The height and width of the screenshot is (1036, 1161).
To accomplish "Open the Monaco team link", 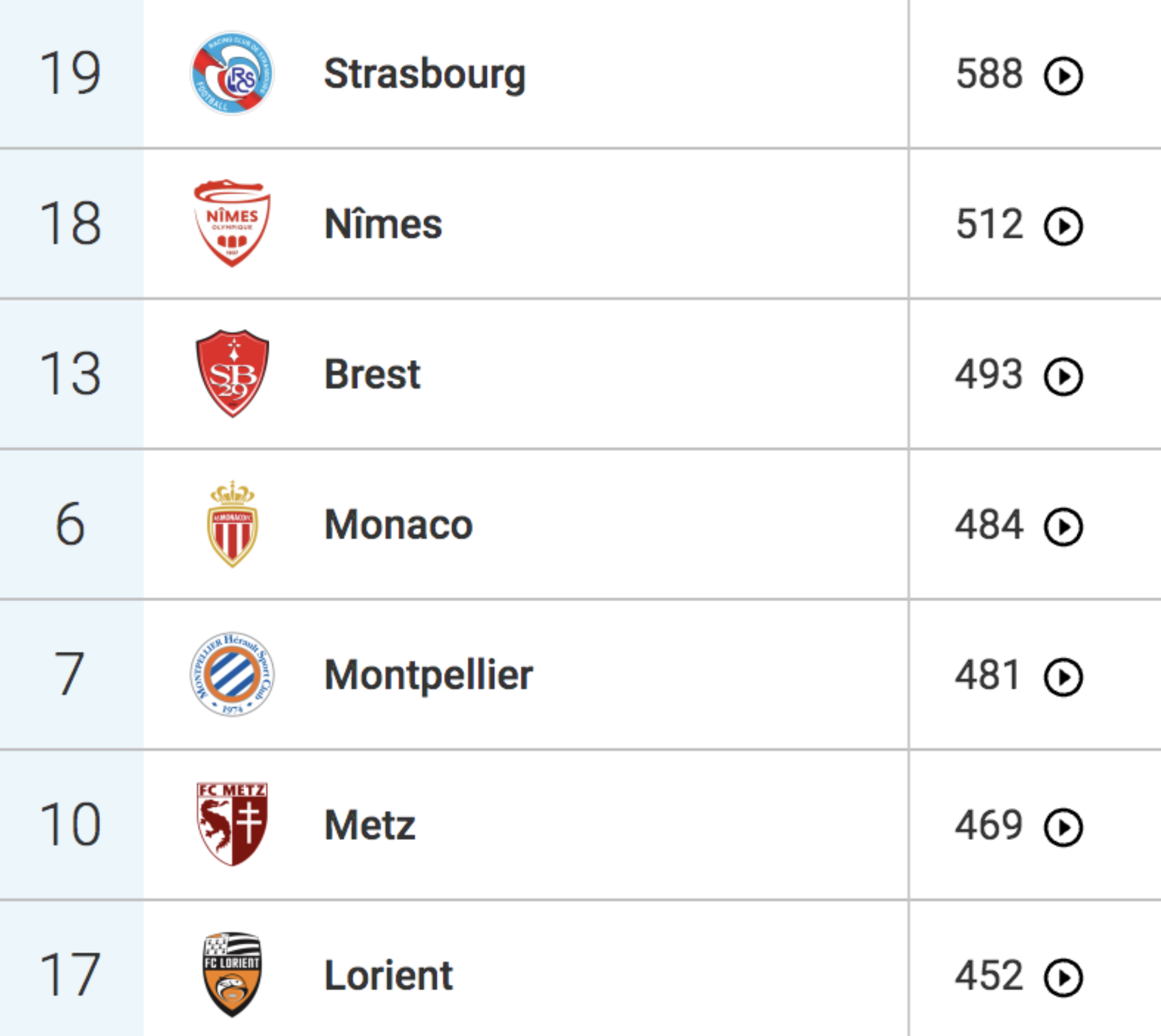I will [398, 525].
